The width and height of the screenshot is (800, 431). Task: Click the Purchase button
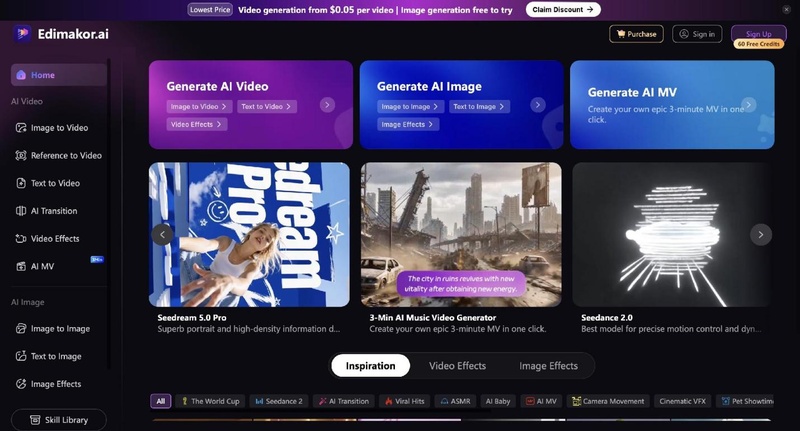coord(636,34)
